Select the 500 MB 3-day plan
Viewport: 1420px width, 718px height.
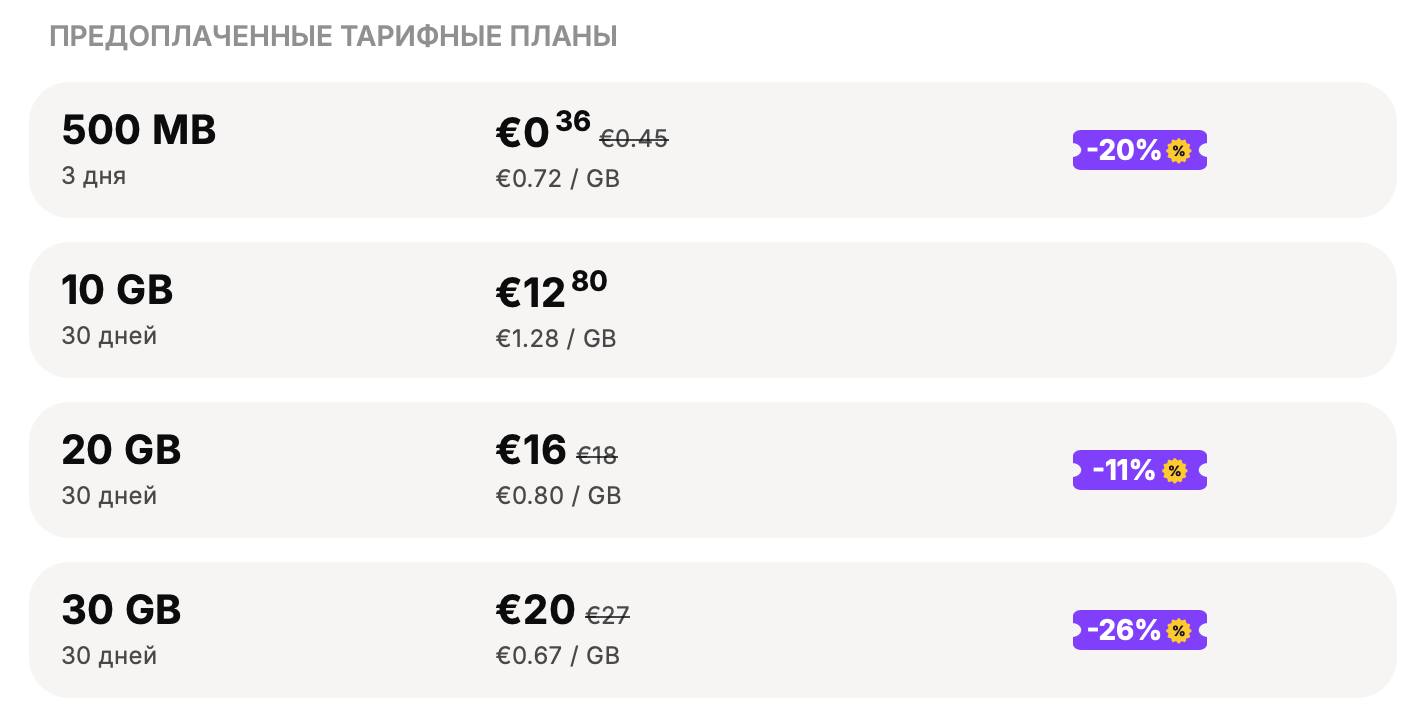click(139, 131)
